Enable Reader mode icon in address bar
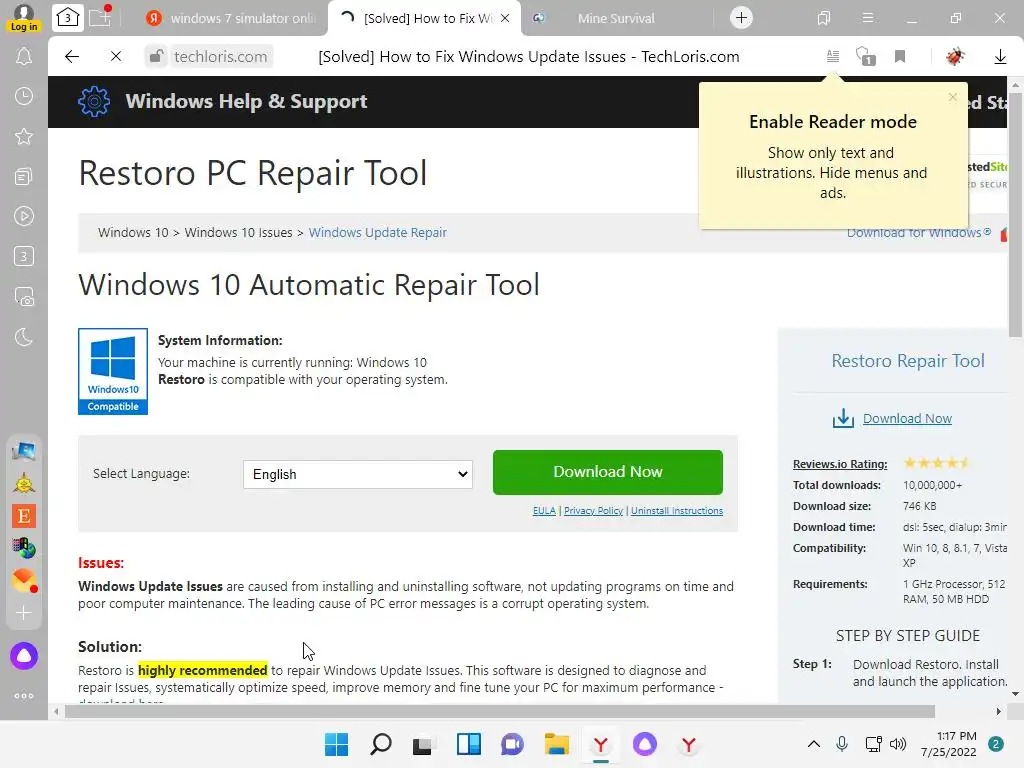This screenshot has height=768, width=1024. coord(833,57)
